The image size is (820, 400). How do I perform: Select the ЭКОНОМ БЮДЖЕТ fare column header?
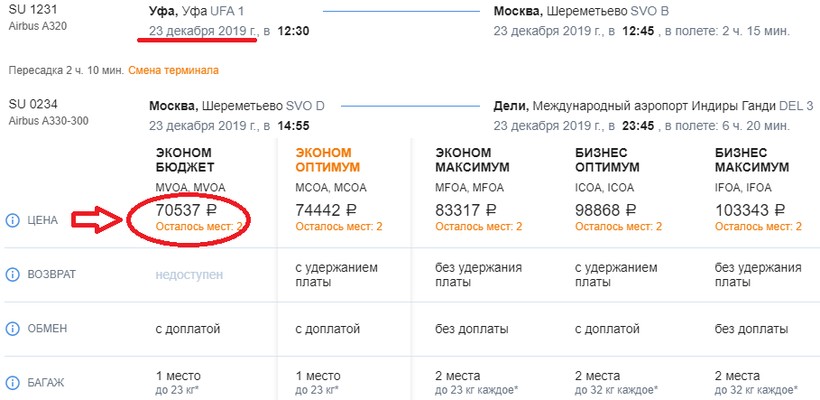point(185,158)
